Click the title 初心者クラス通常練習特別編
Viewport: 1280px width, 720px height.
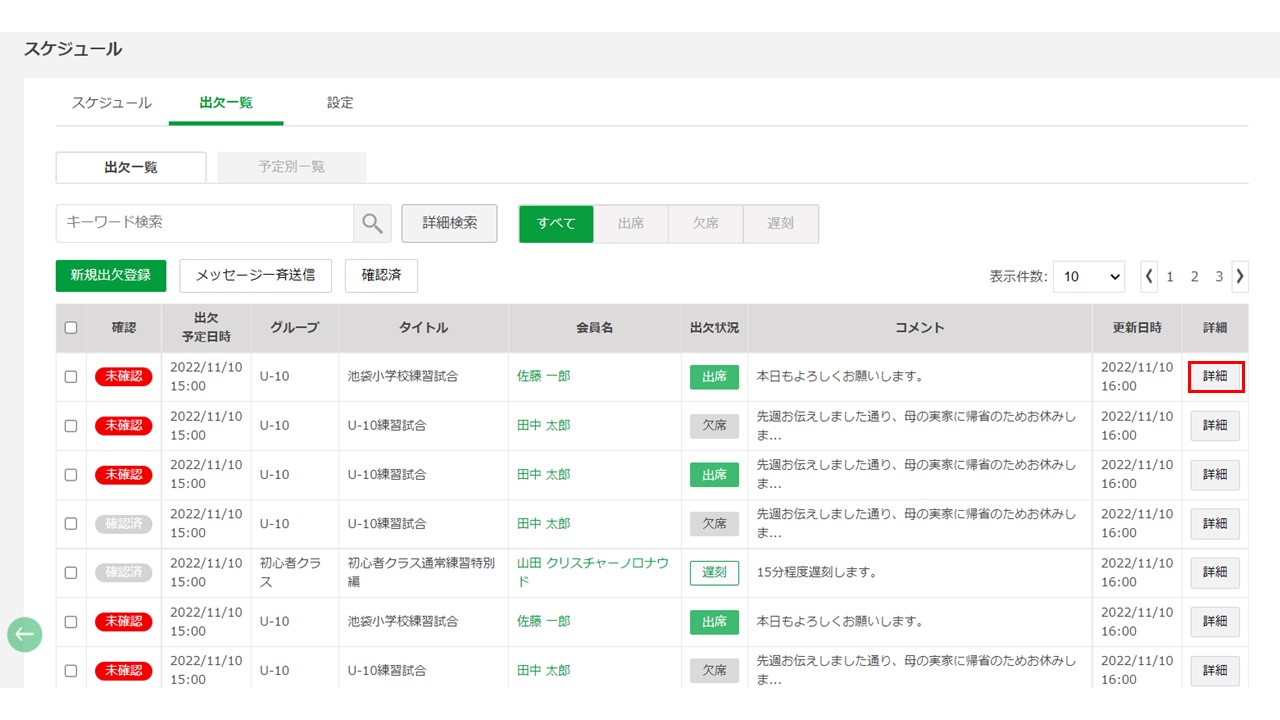[x=421, y=573]
